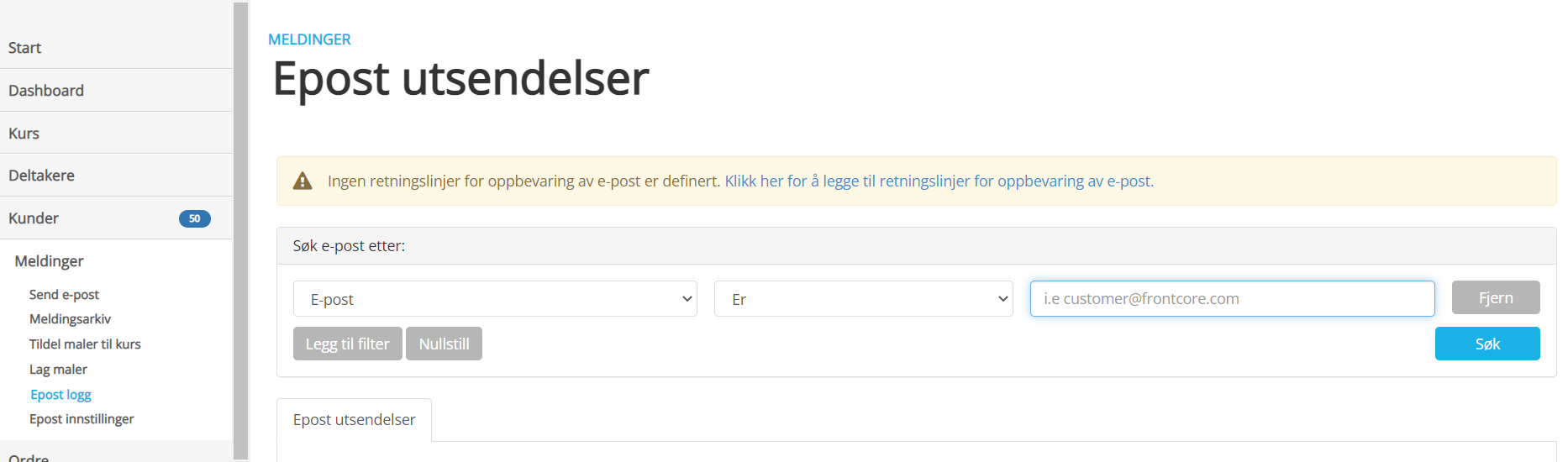The height and width of the screenshot is (462, 1568).
Task: Select Epost innstillinger in the sidebar
Action: point(82,419)
